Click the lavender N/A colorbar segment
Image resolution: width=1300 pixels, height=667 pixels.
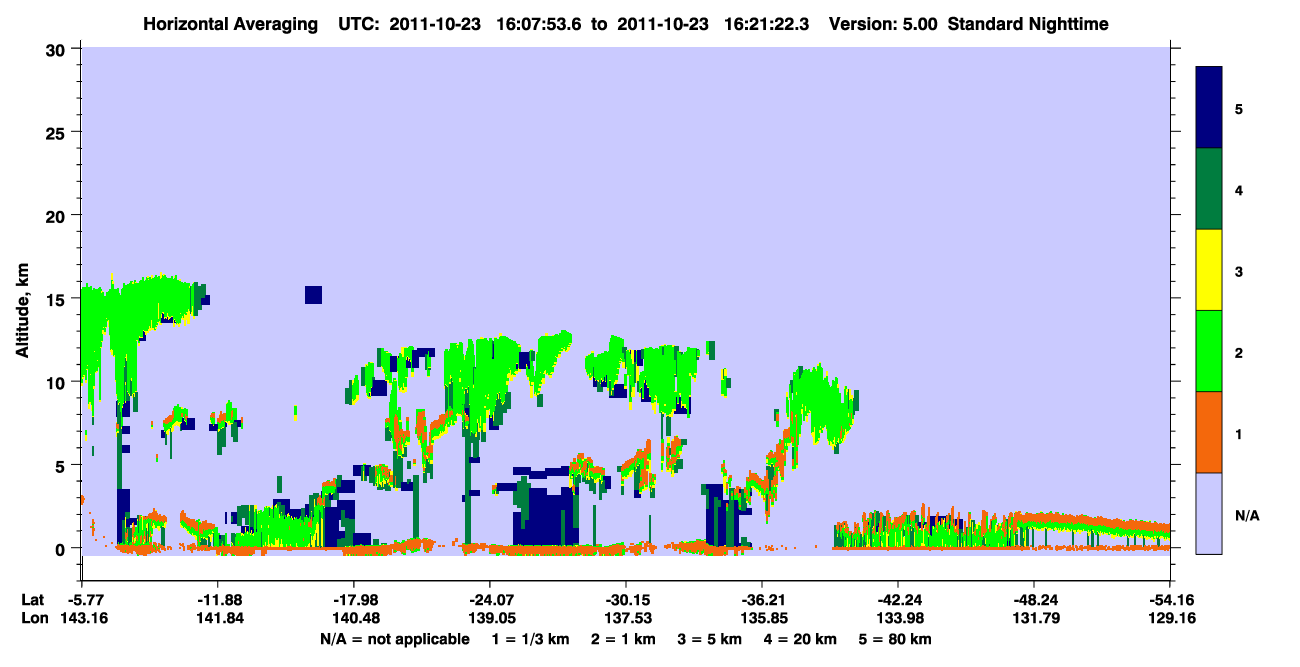point(1209,513)
